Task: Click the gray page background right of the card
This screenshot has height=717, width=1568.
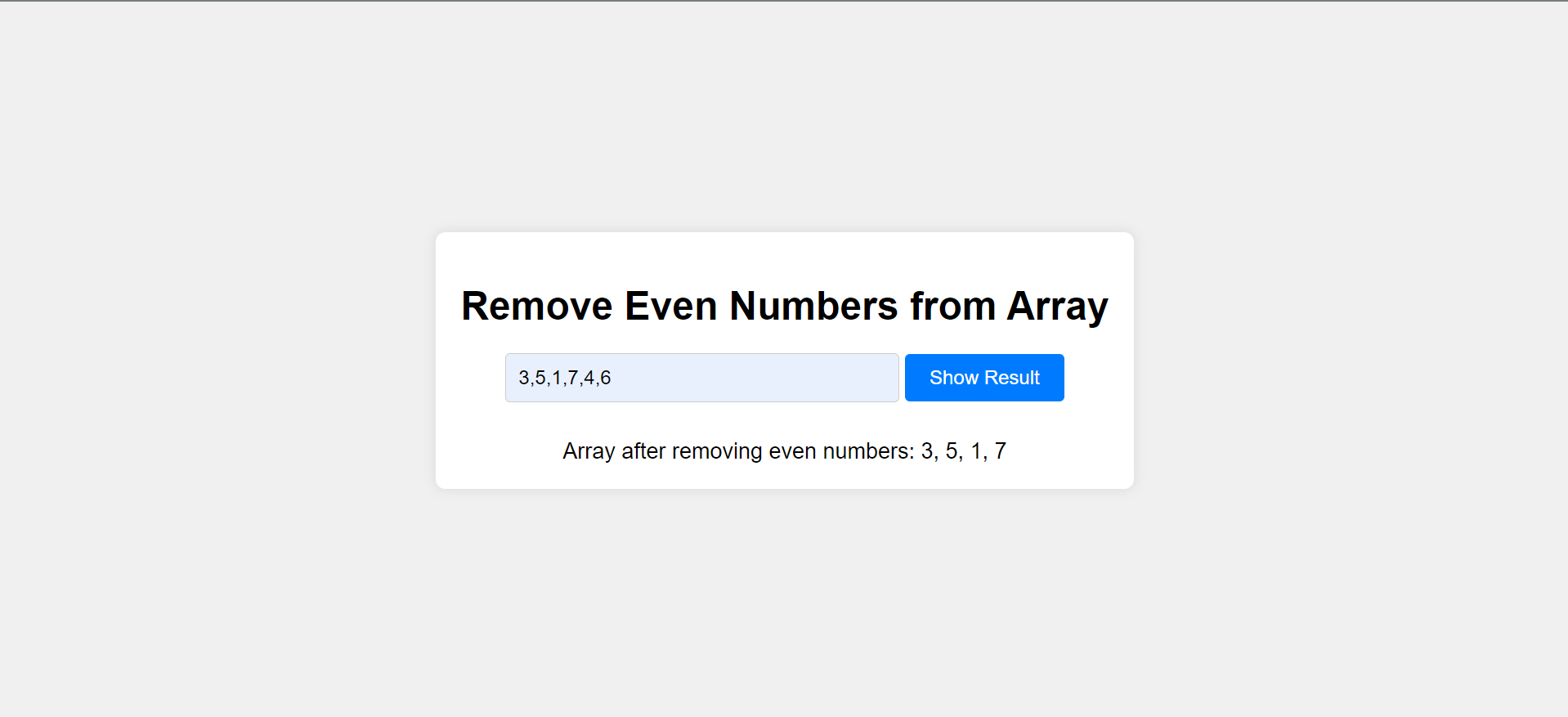Action: tap(1351, 360)
